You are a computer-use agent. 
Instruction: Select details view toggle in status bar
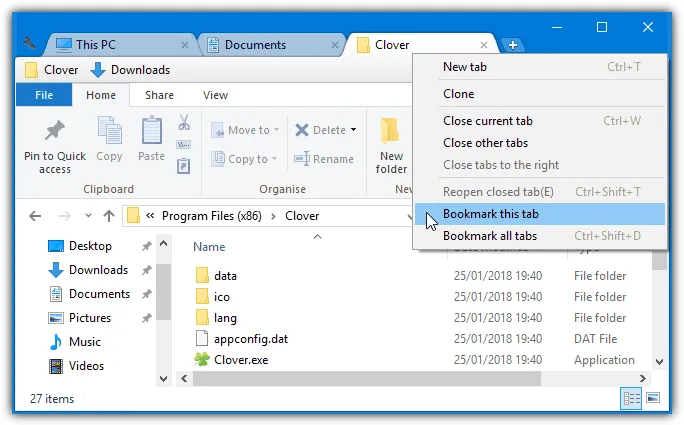631,398
